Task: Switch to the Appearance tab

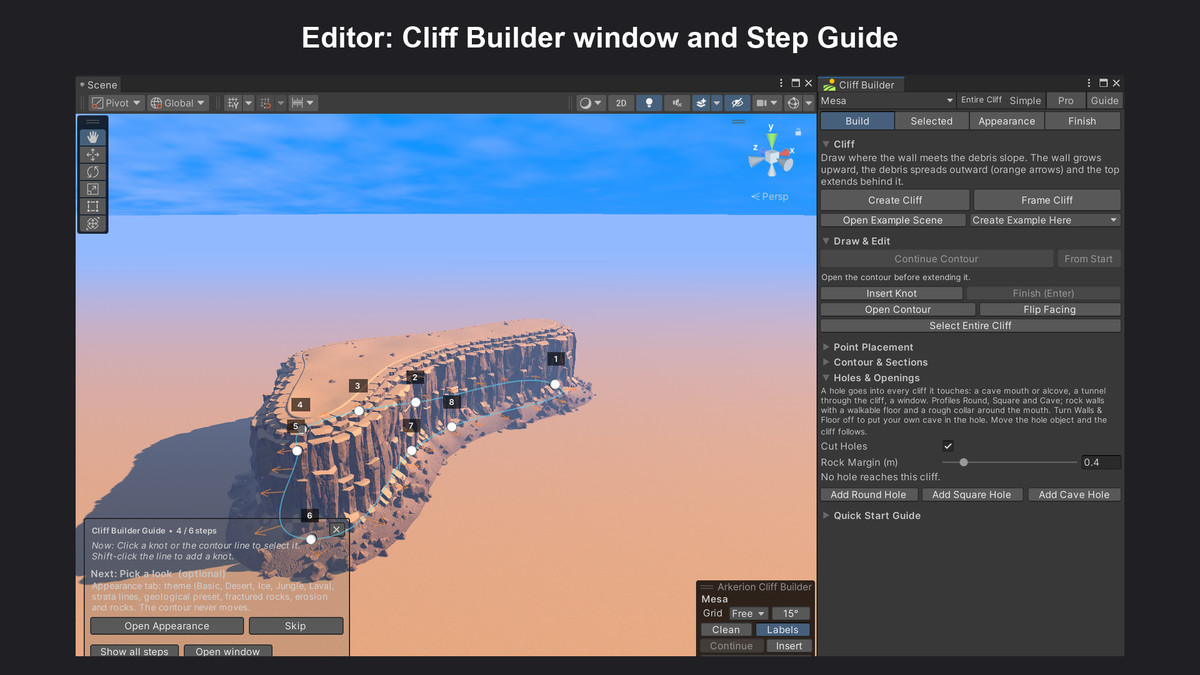Action: tap(1006, 121)
